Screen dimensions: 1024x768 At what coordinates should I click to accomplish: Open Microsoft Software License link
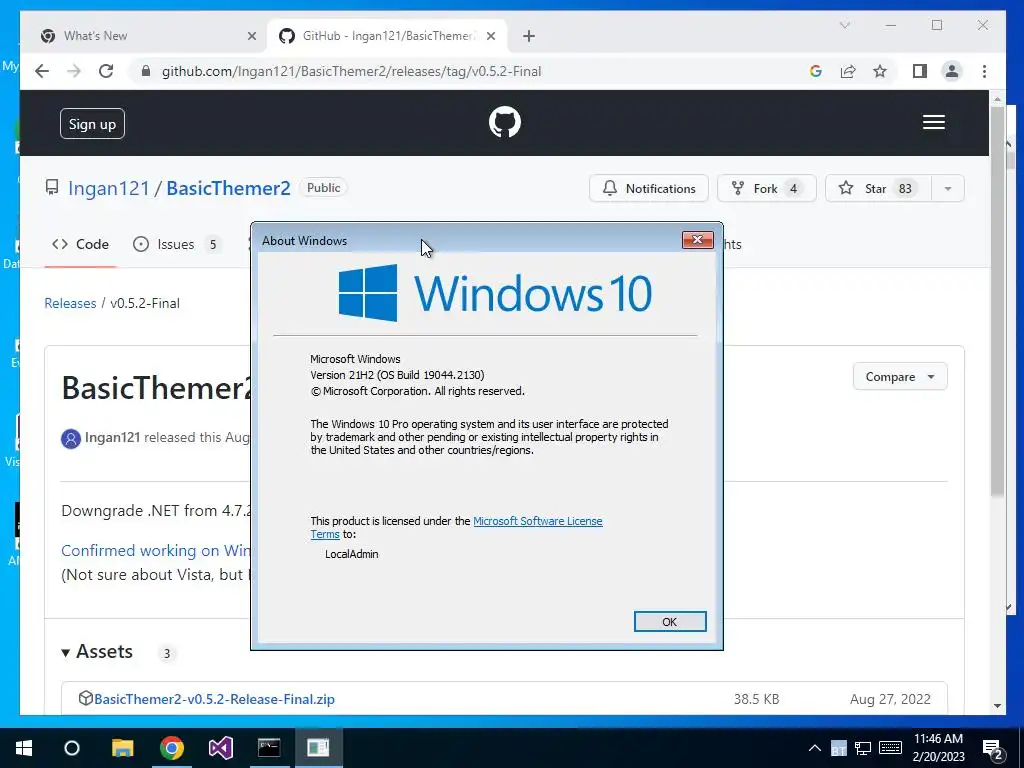coord(537,521)
